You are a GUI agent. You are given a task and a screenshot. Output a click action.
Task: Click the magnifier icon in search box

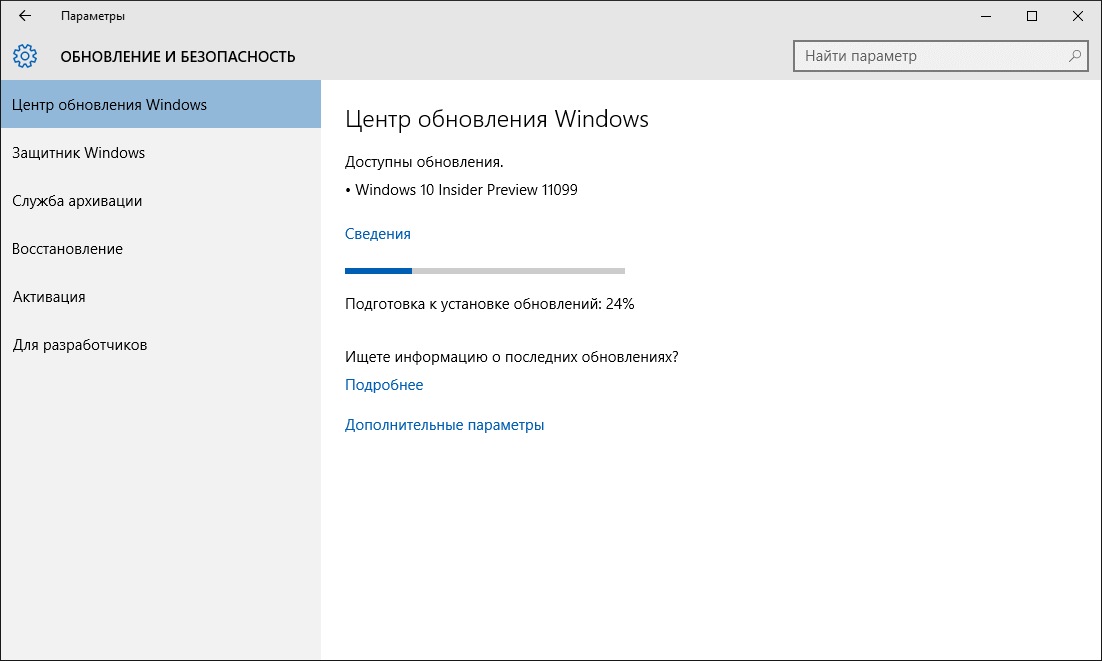(1073, 56)
